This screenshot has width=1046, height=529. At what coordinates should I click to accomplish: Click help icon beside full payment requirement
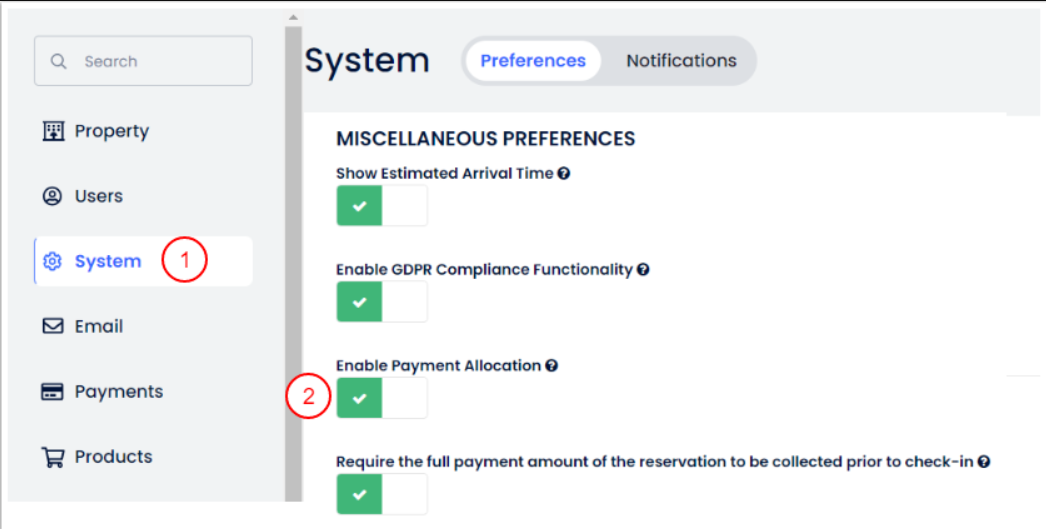984,462
